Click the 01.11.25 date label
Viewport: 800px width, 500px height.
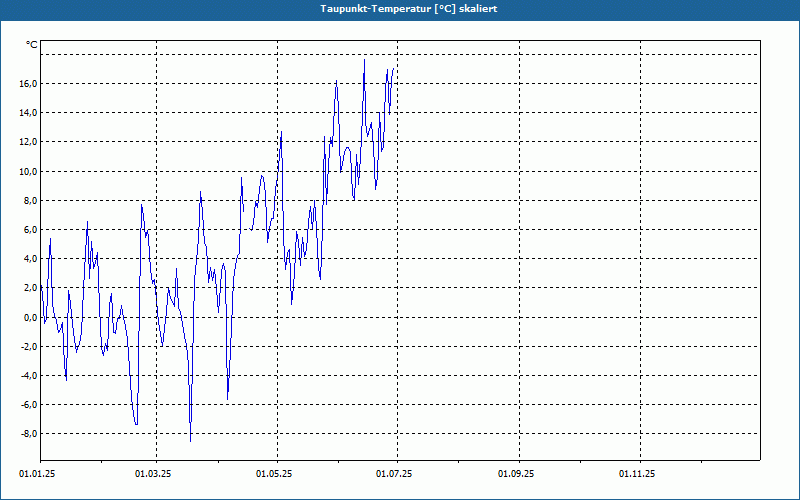click(x=637, y=474)
